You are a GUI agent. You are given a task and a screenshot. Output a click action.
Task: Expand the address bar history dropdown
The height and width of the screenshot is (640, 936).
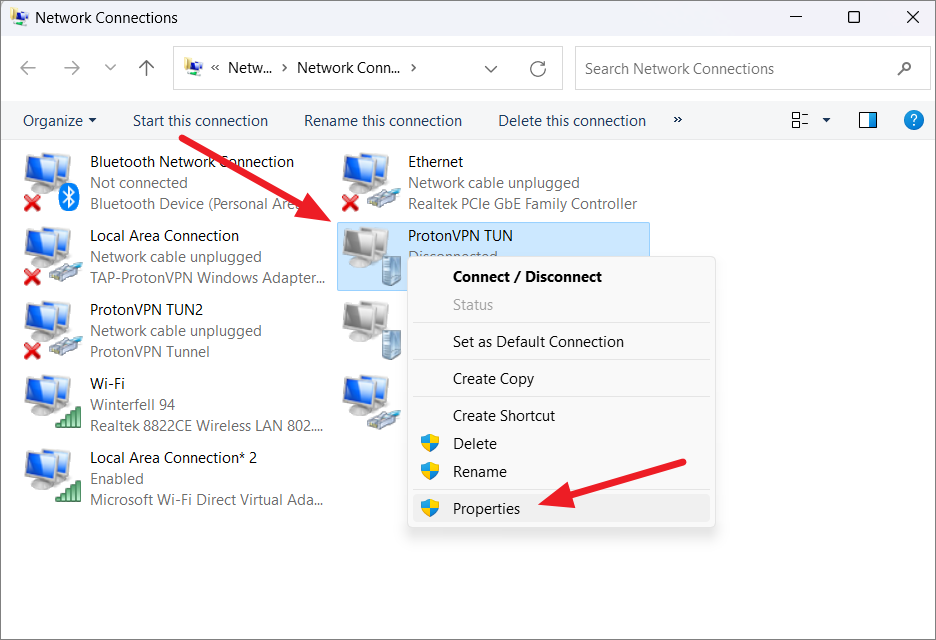[x=491, y=69]
